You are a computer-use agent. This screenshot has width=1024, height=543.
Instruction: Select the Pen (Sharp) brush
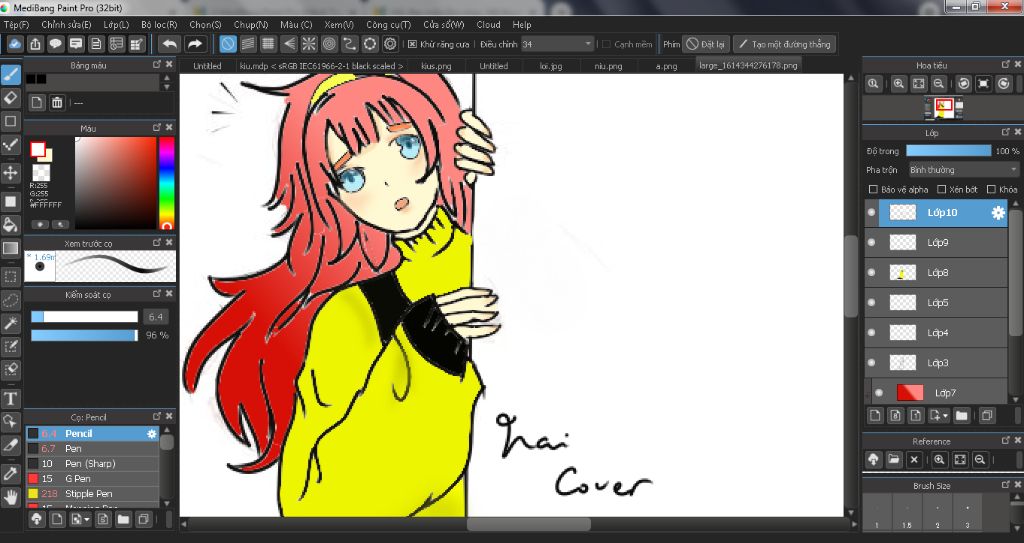coord(92,463)
